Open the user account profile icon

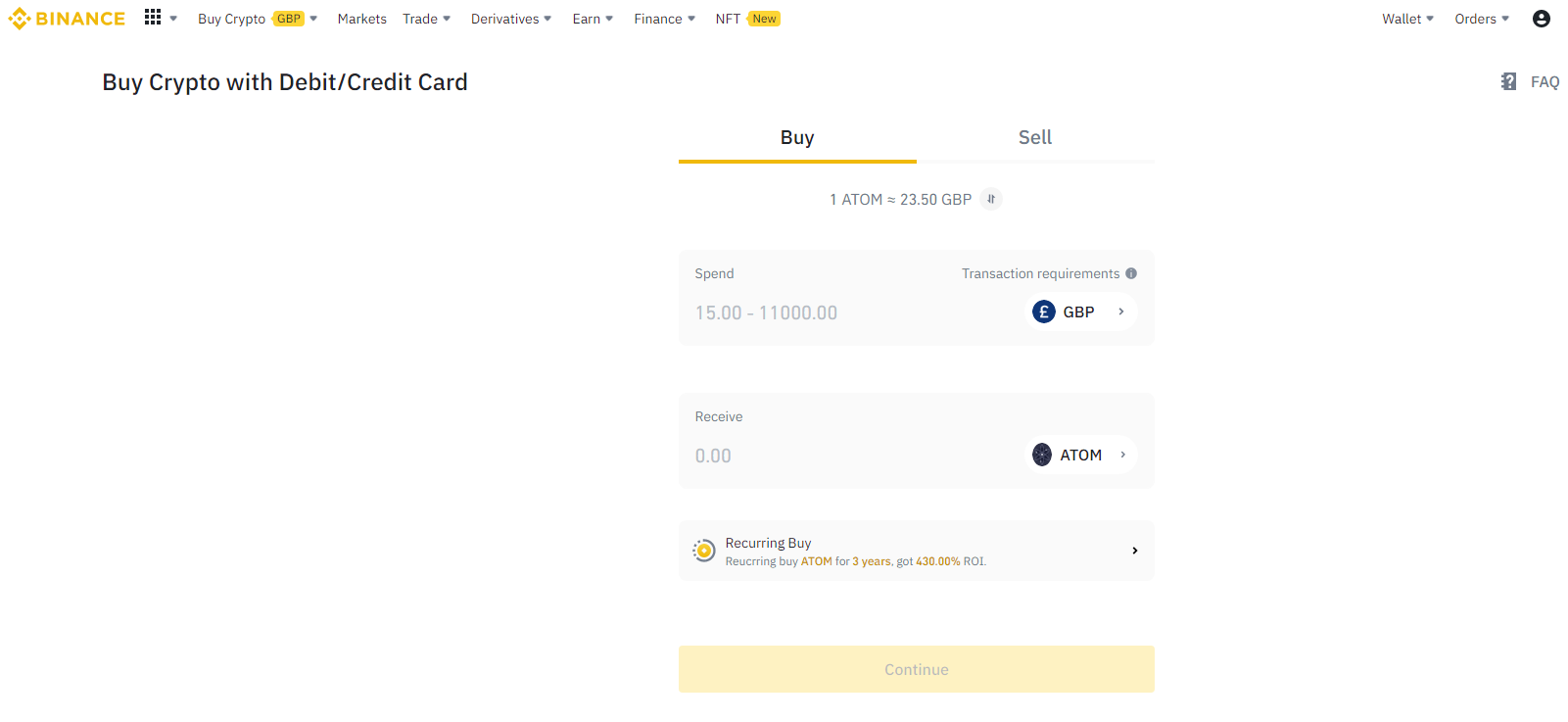(x=1541, y=19)
